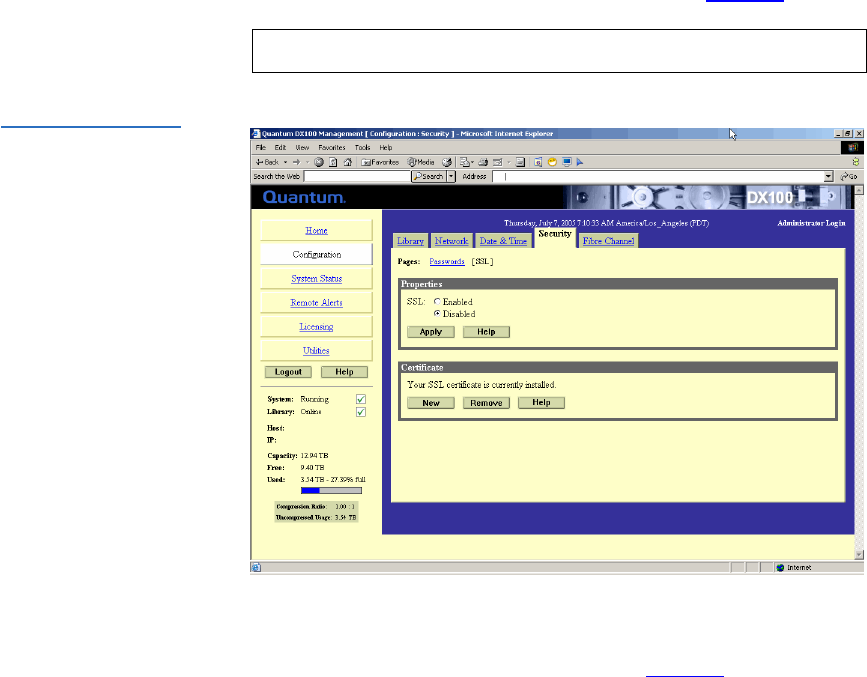Switch to the Library tab
This screenshot has width=867, height=677.
coord(410,241)
